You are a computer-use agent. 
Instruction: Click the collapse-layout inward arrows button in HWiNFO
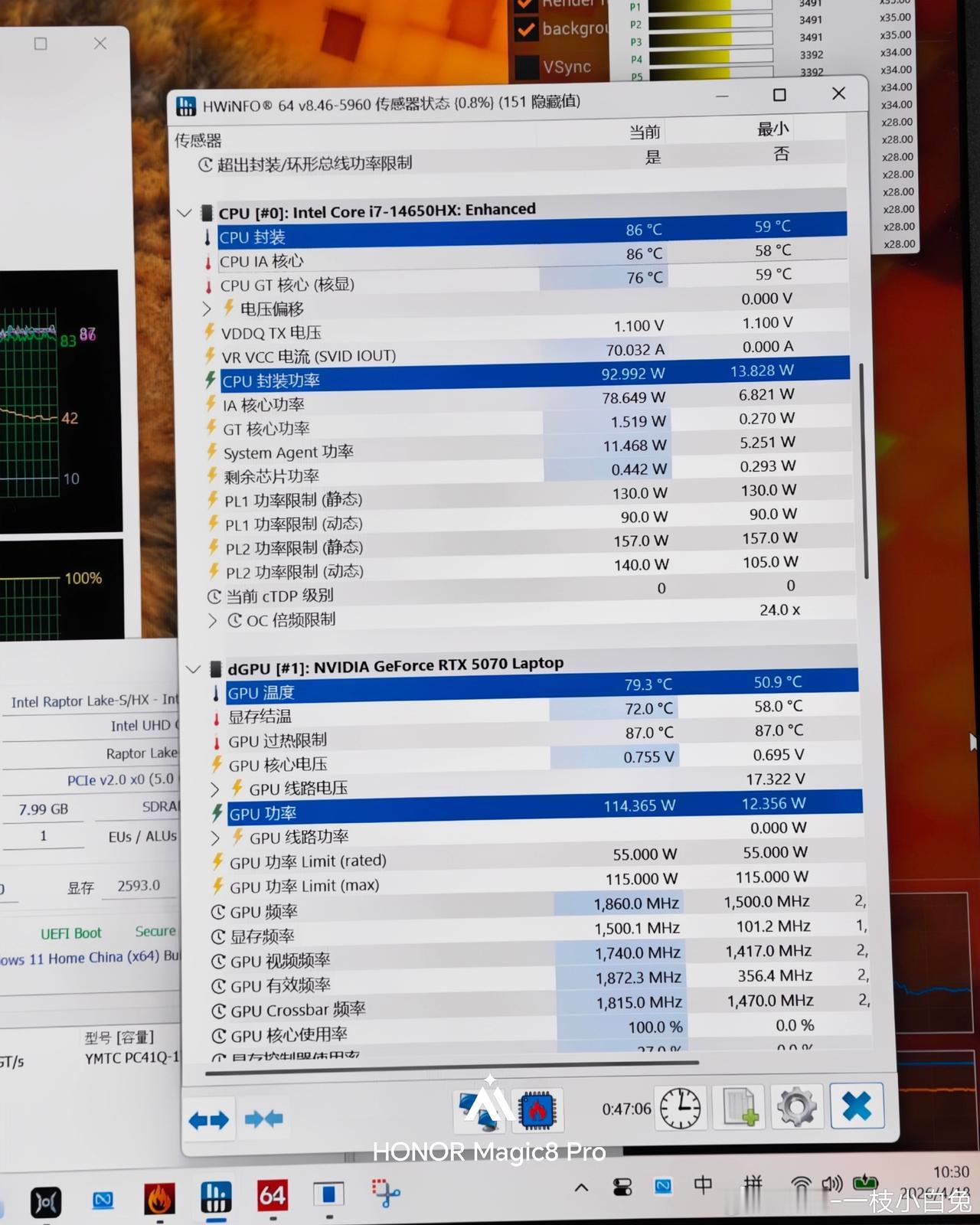tap(263, 1119)
